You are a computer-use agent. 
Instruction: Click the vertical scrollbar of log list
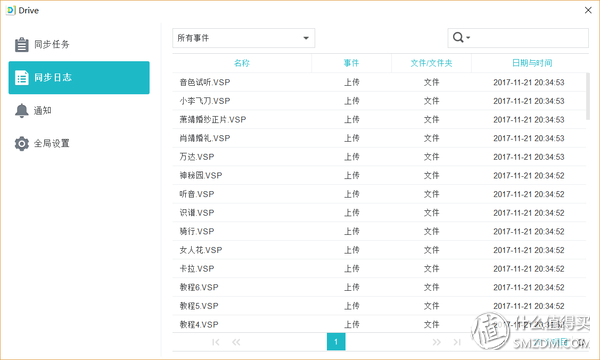588,96
